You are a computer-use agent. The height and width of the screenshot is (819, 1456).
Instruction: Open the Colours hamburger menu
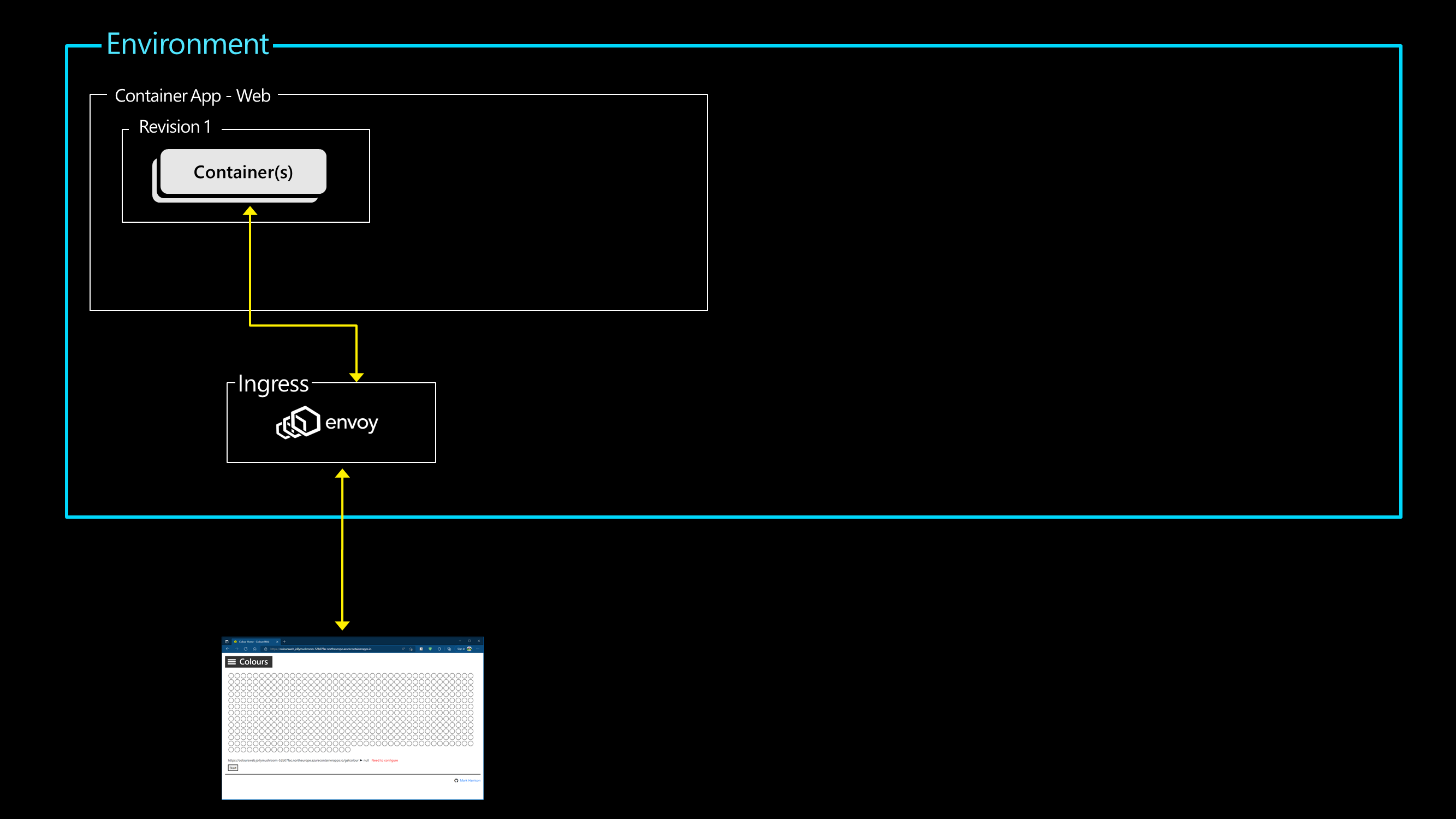pyautogui.click(x=231, y=662)
